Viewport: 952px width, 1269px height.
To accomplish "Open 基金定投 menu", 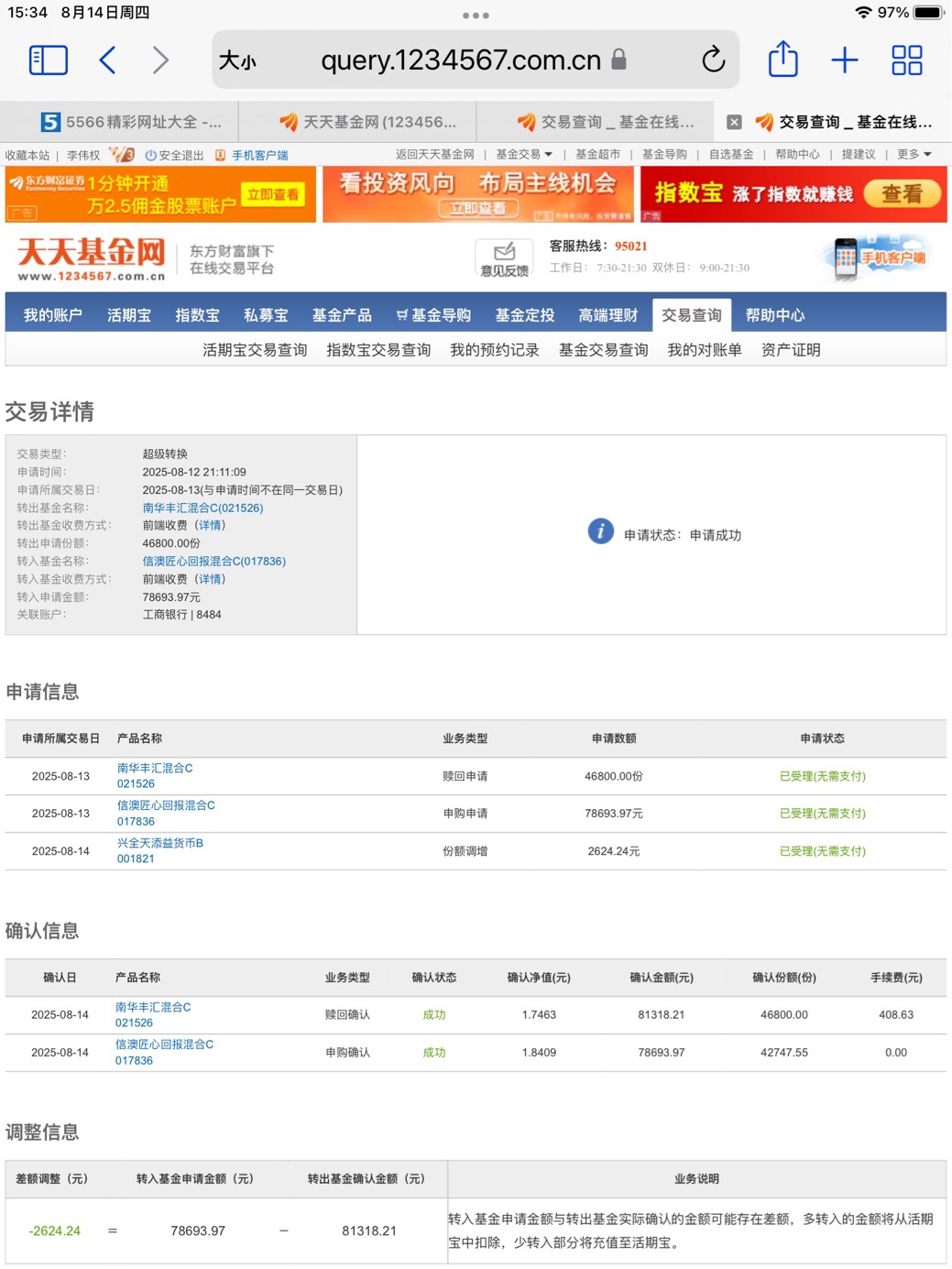I will click(x=525, y=315).
